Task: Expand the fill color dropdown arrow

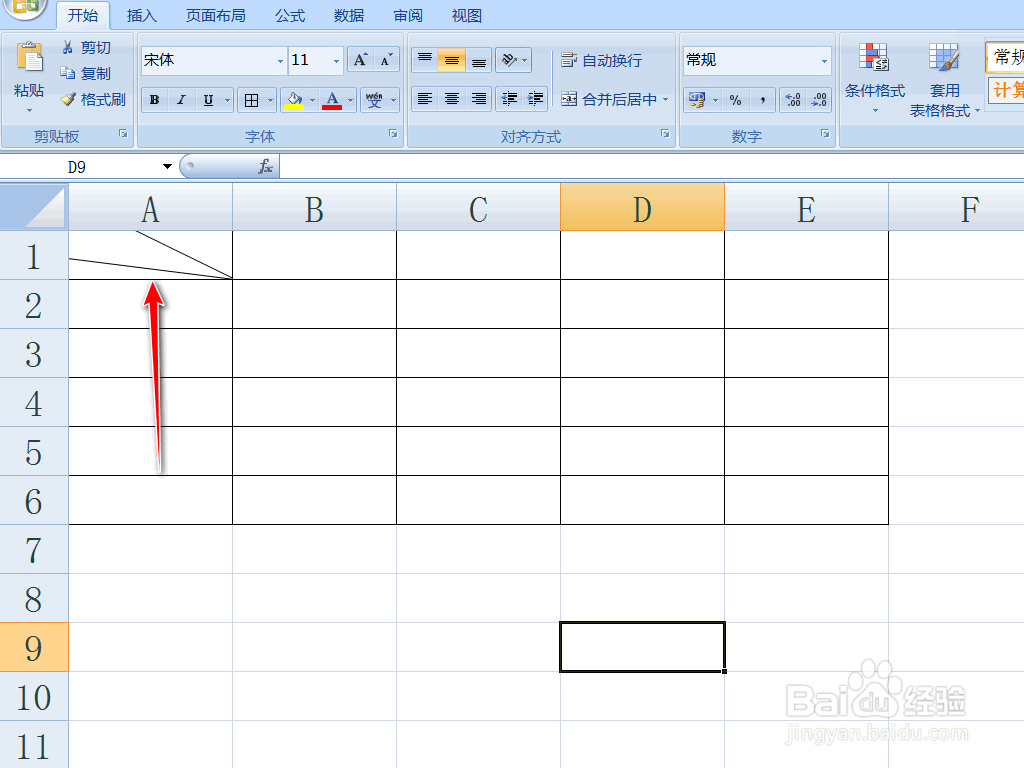Action: click(312, 100)
